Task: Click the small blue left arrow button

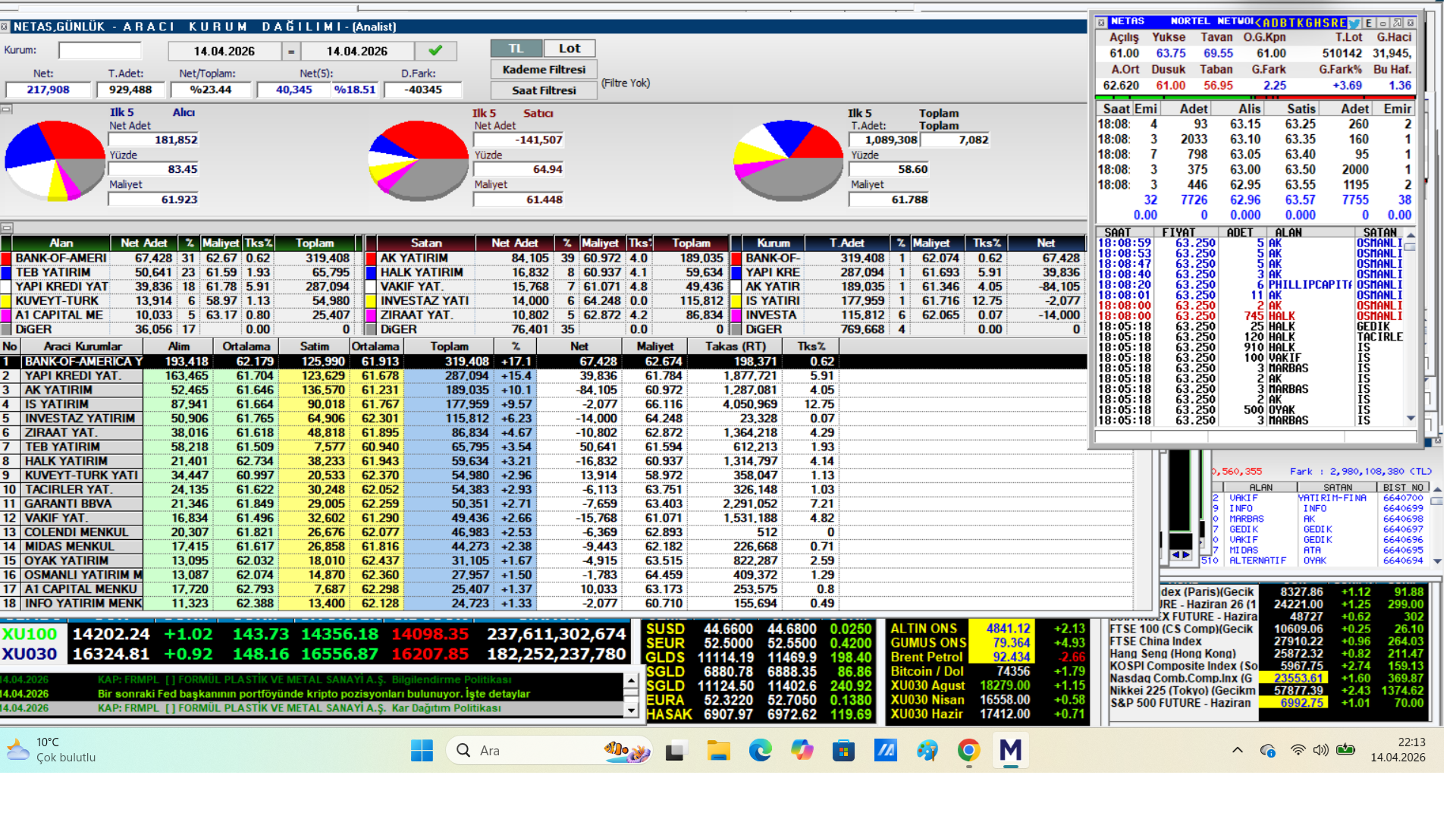Action: point(1176,555)
